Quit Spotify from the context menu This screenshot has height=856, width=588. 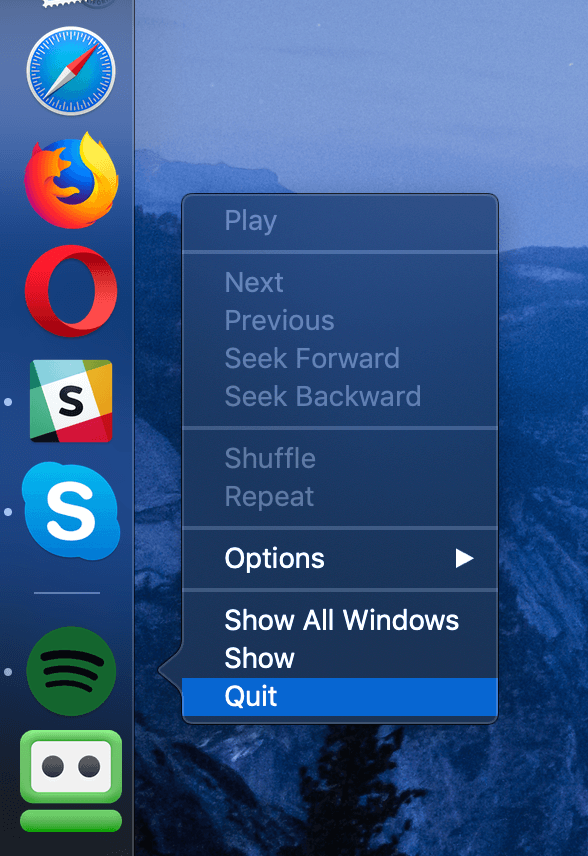pos(340,697)
